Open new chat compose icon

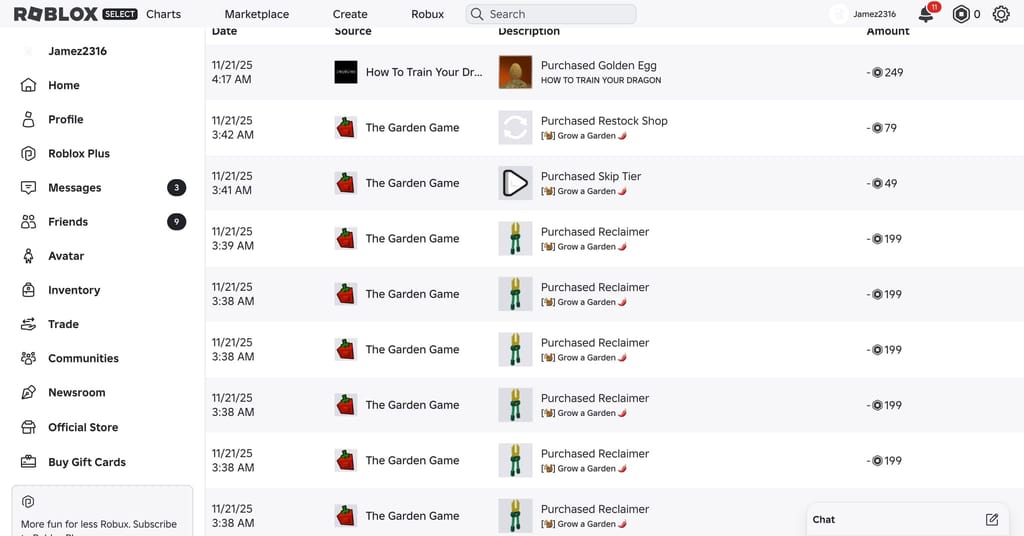click(991, 520)
